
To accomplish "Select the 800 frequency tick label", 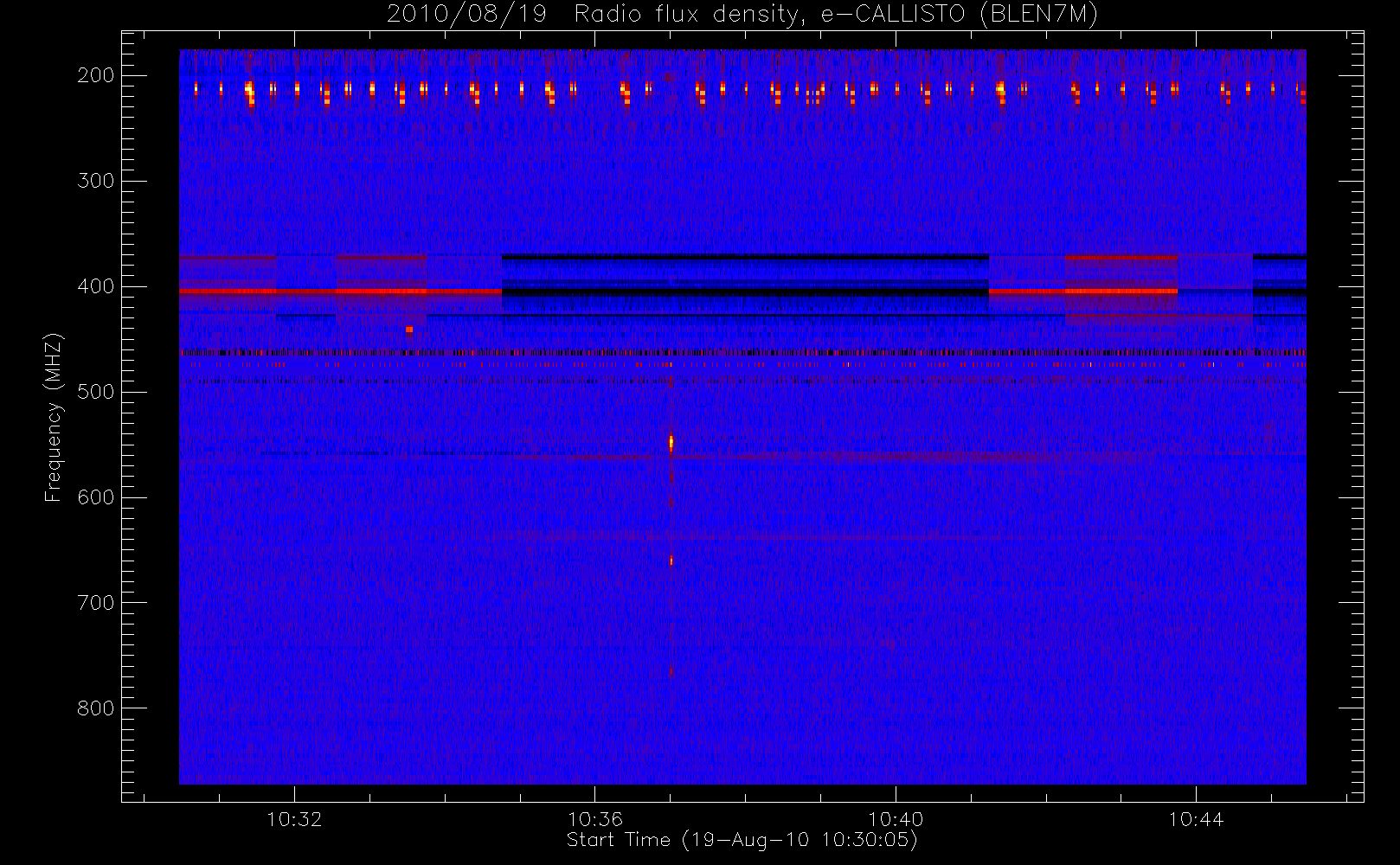I will pos(96,708).
